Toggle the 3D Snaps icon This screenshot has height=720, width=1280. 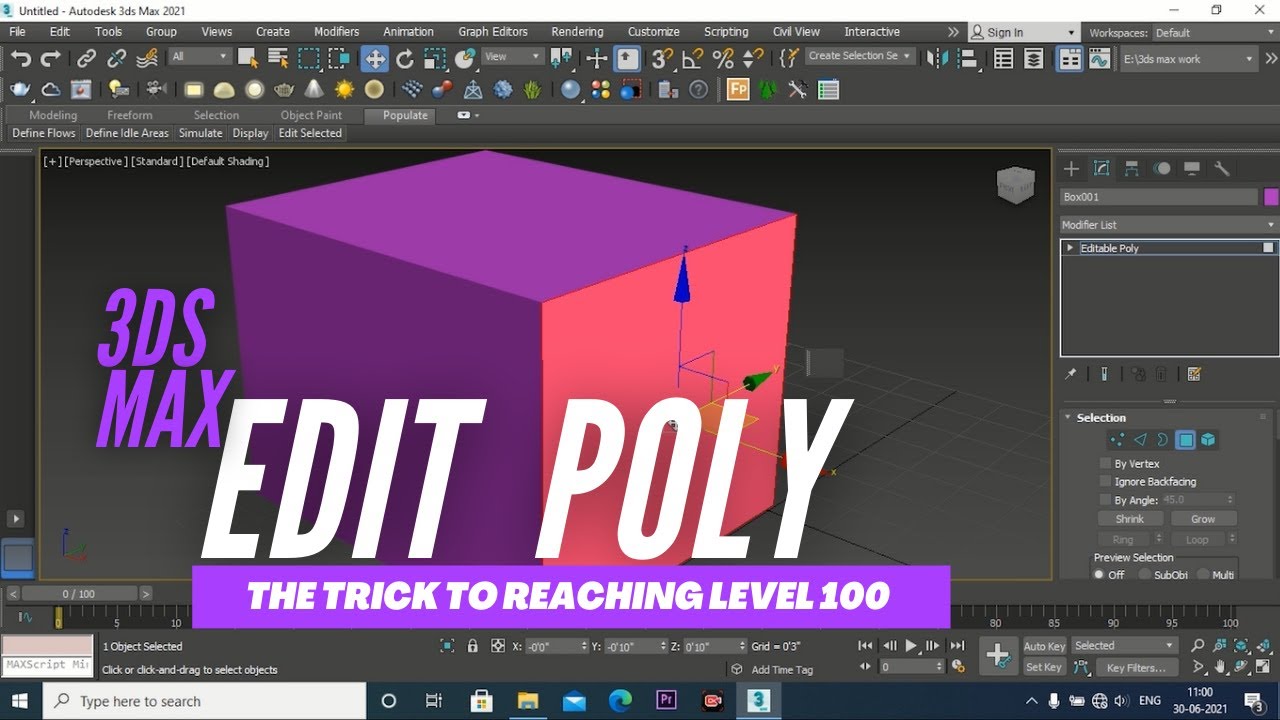tap(662, 59)
